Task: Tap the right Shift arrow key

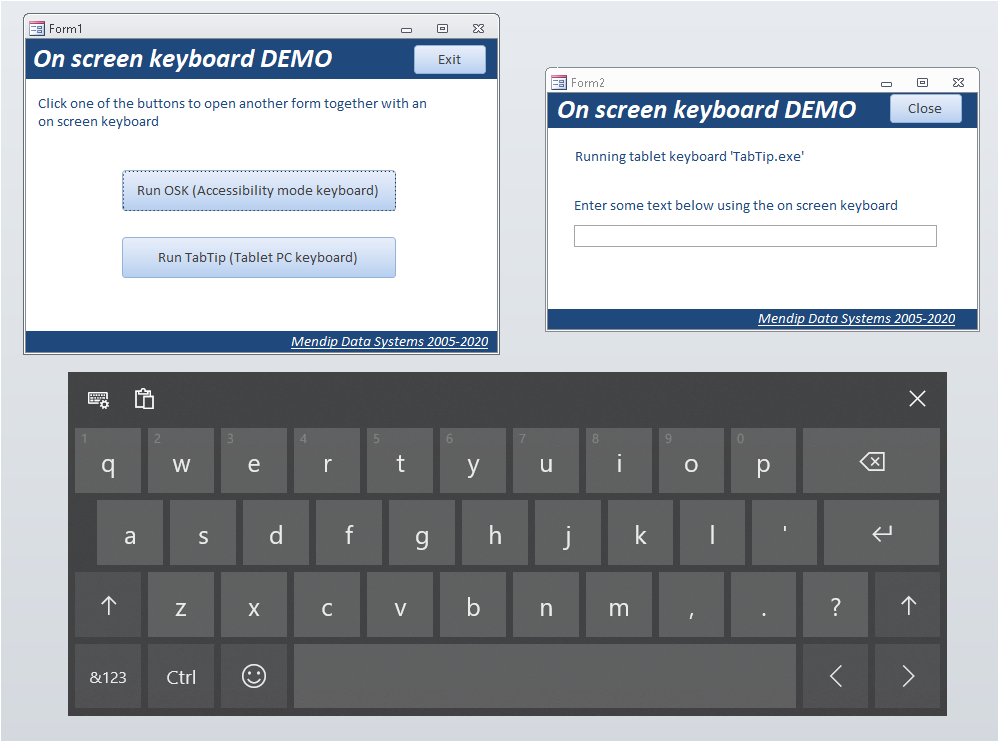Action: [907, 604]
